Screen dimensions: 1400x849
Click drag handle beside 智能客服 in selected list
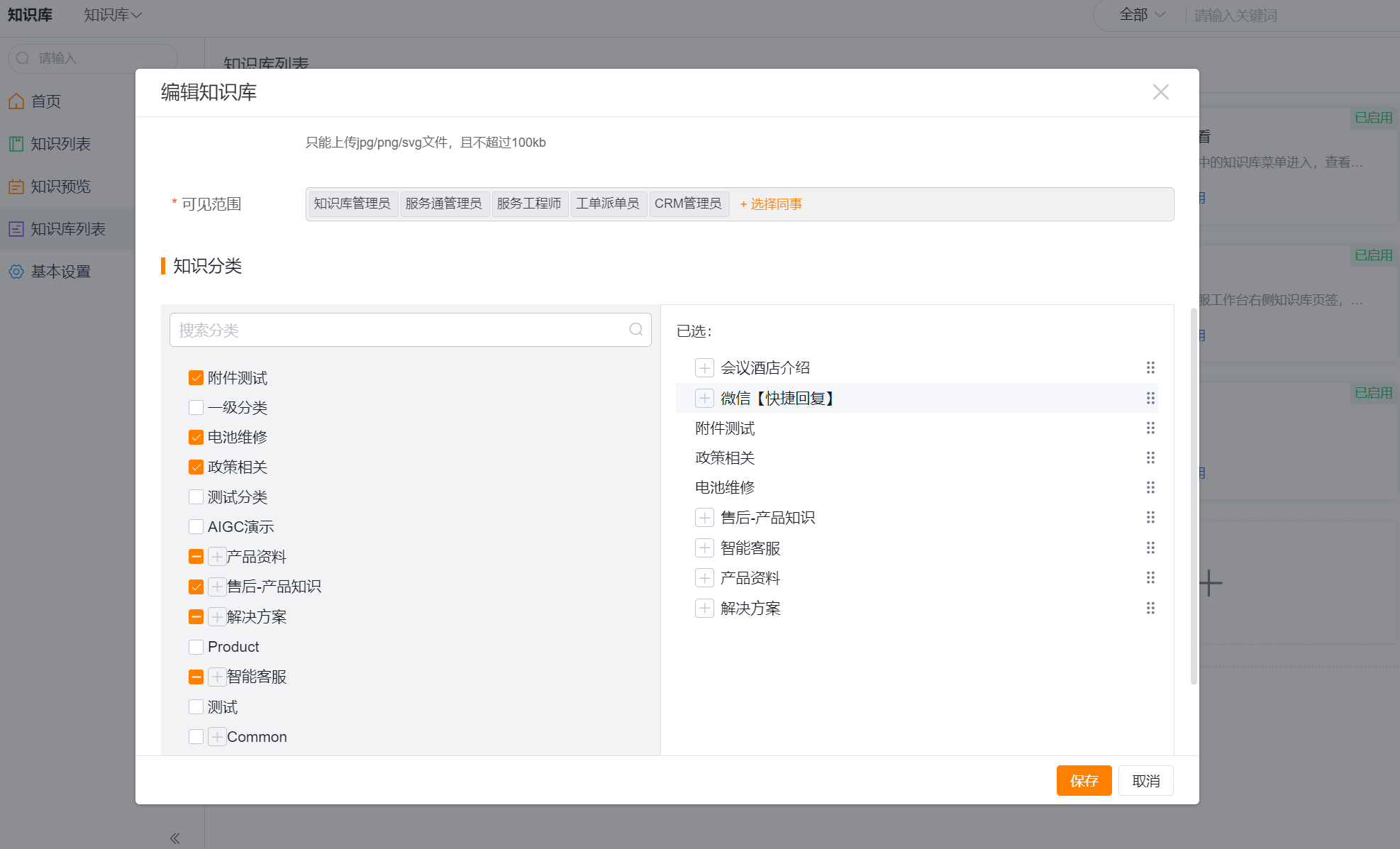click(x=1150, y=548)
